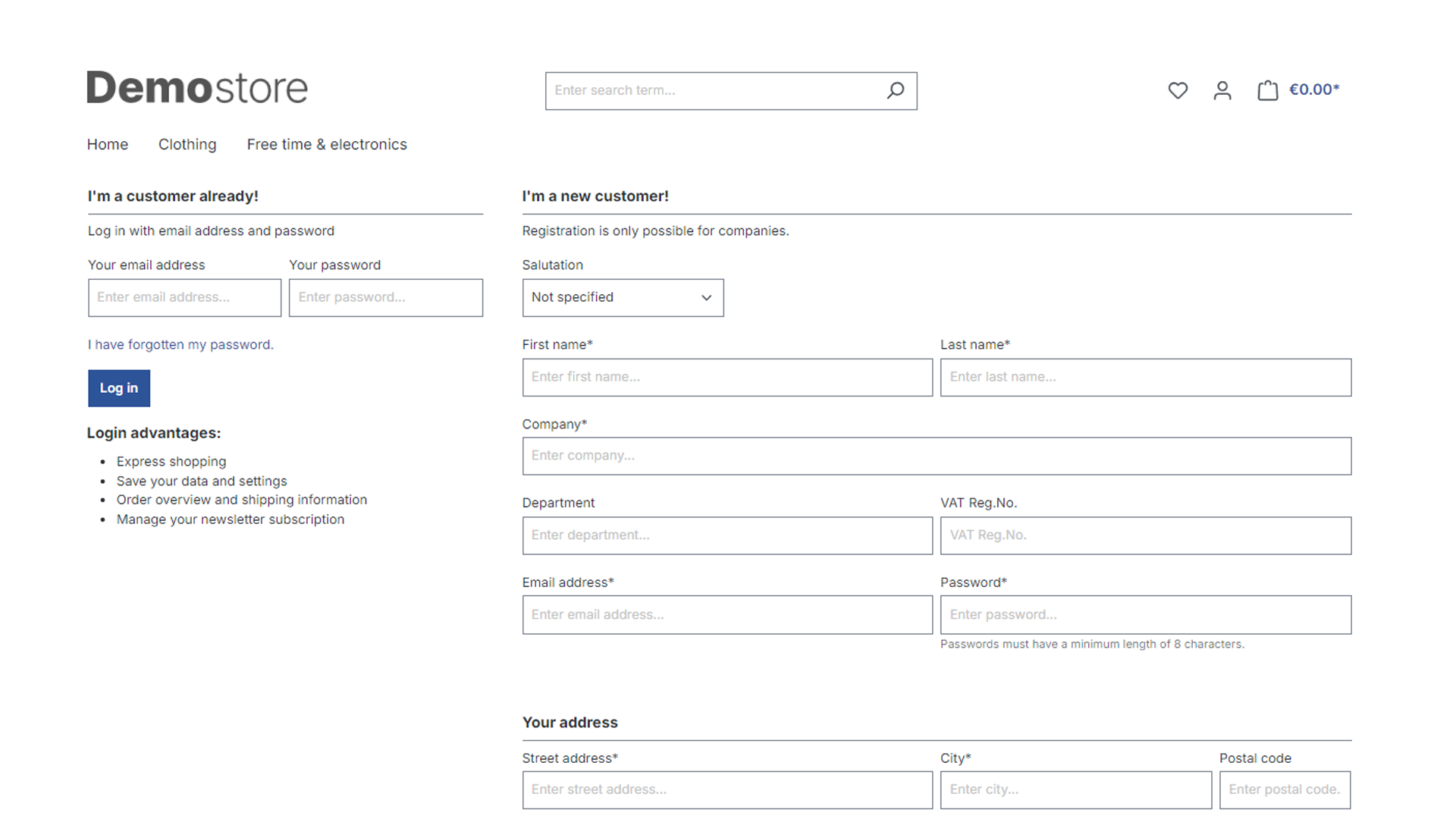Click the Log in button
The width and height of the screenshot is (1456, 819).
coord(118,388)
